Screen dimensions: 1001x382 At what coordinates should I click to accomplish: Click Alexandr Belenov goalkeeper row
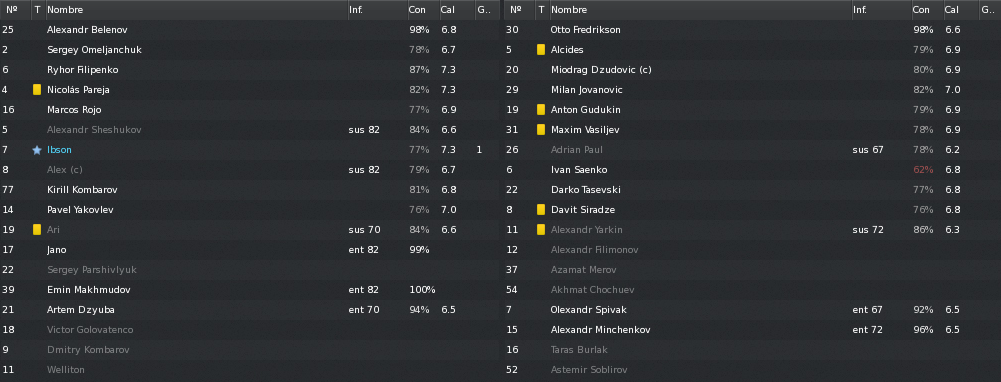250,30
